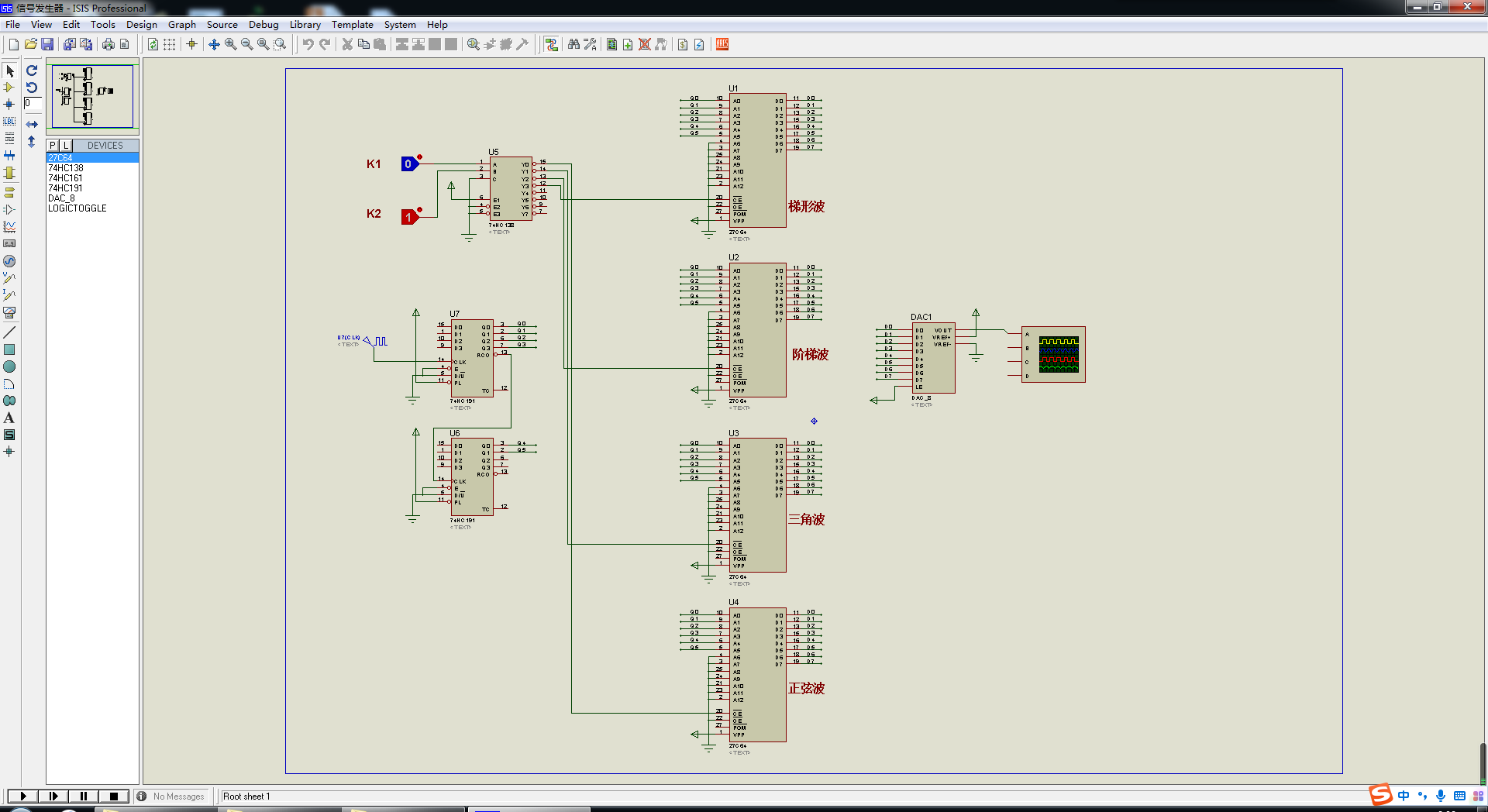This screenshot has width=1488, height=812.
Task: Click the Toggle Grid icon
Action: (x=169, y=44)
